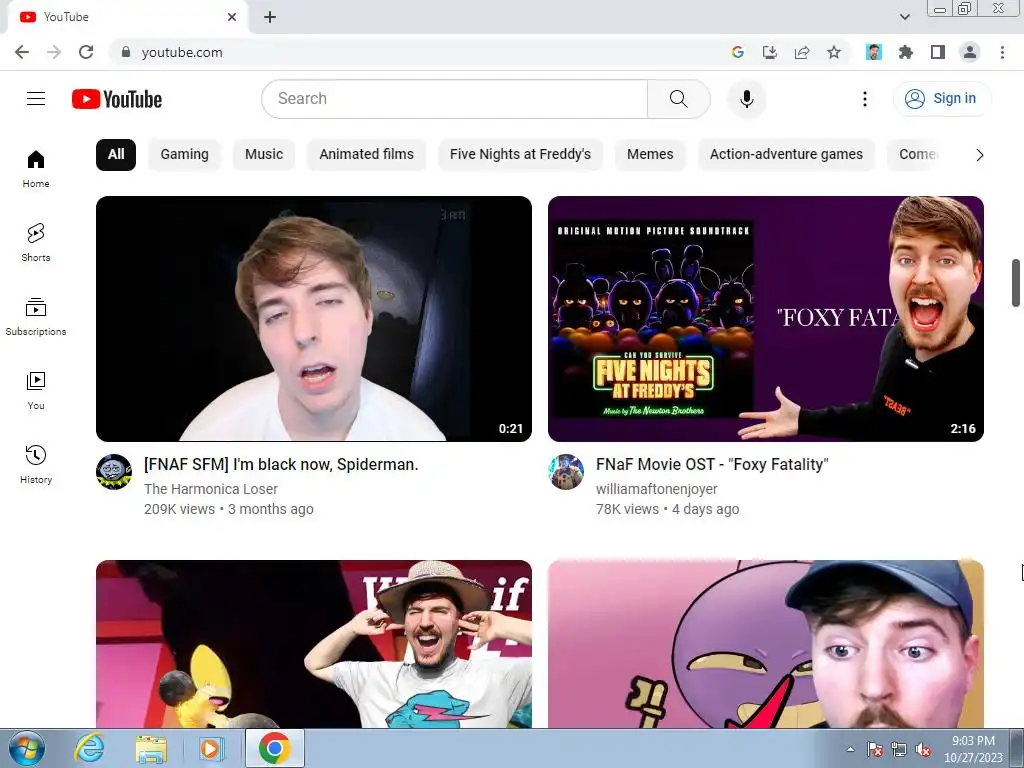Reload the page
The image size is (1024, 768).
coord(86,52)
